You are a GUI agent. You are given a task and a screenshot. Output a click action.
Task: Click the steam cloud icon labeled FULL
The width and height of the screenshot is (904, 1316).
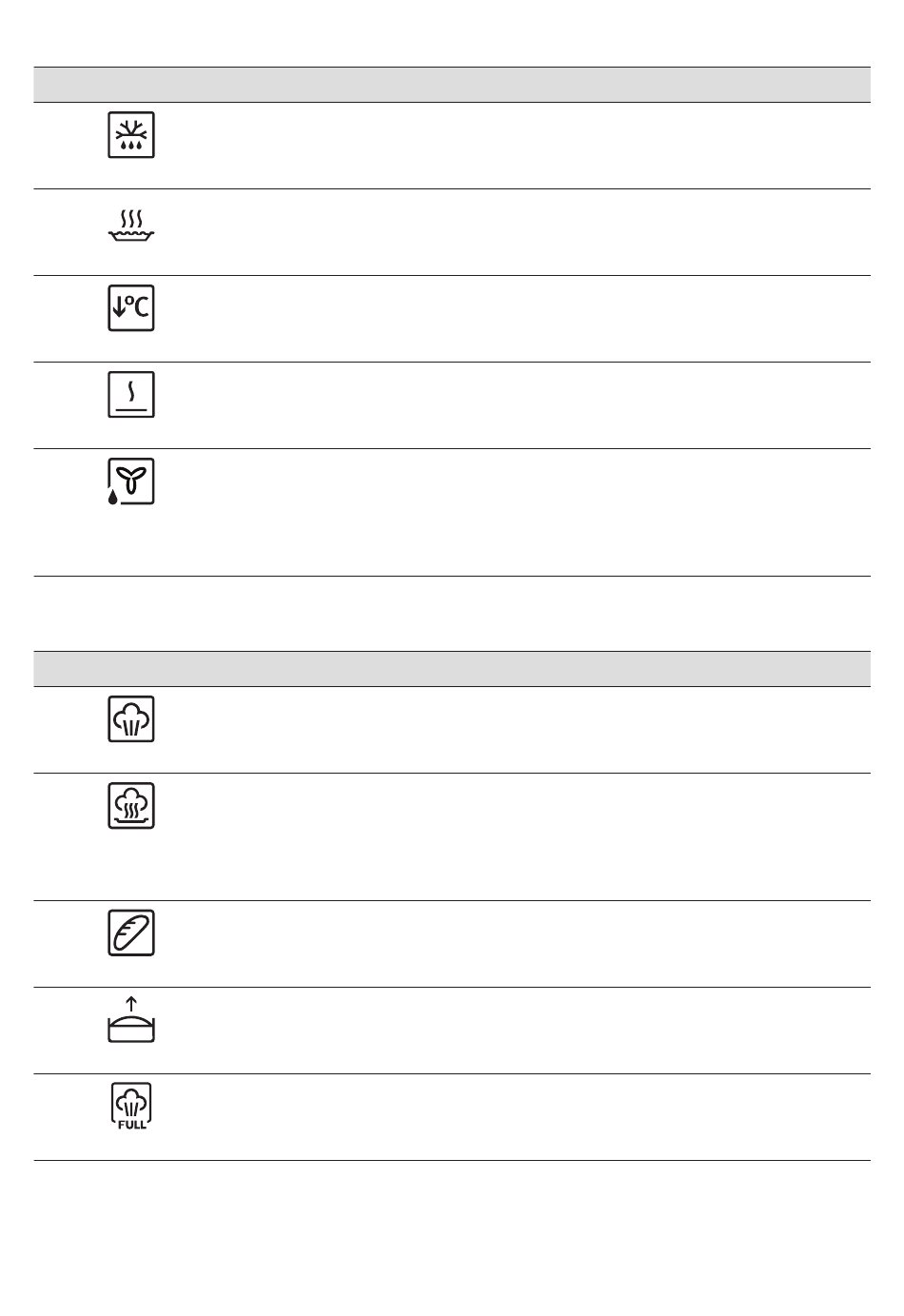coord(131,1106)
